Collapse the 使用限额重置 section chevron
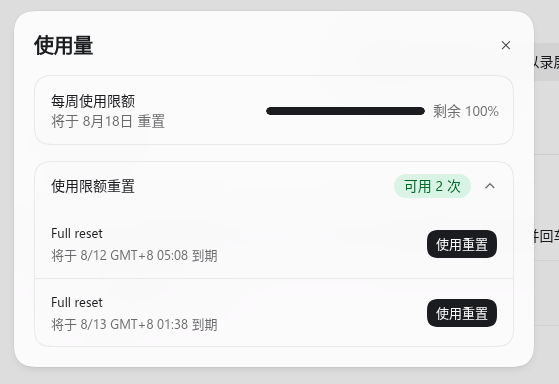The height and width of the screenshot is (384, 559). coord(490,186)
